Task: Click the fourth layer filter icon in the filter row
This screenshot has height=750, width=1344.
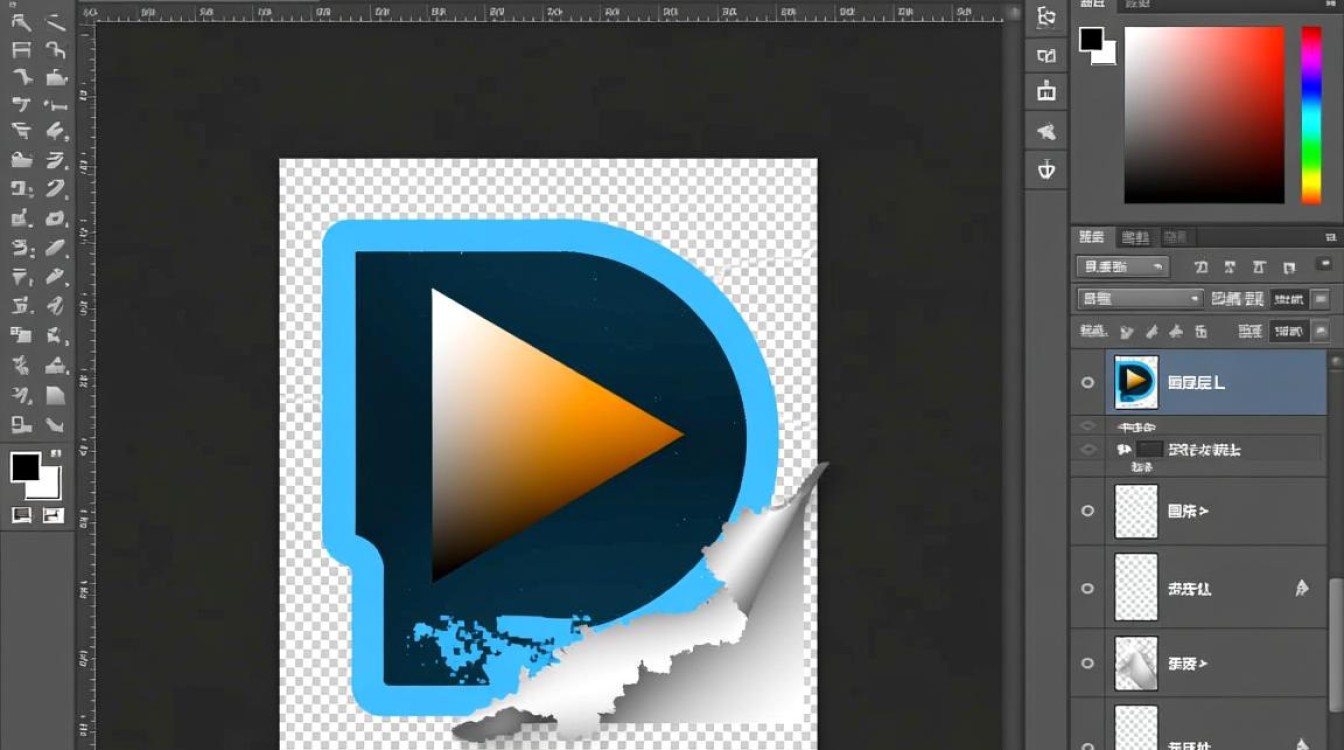Action: [x=1290, y=268]
